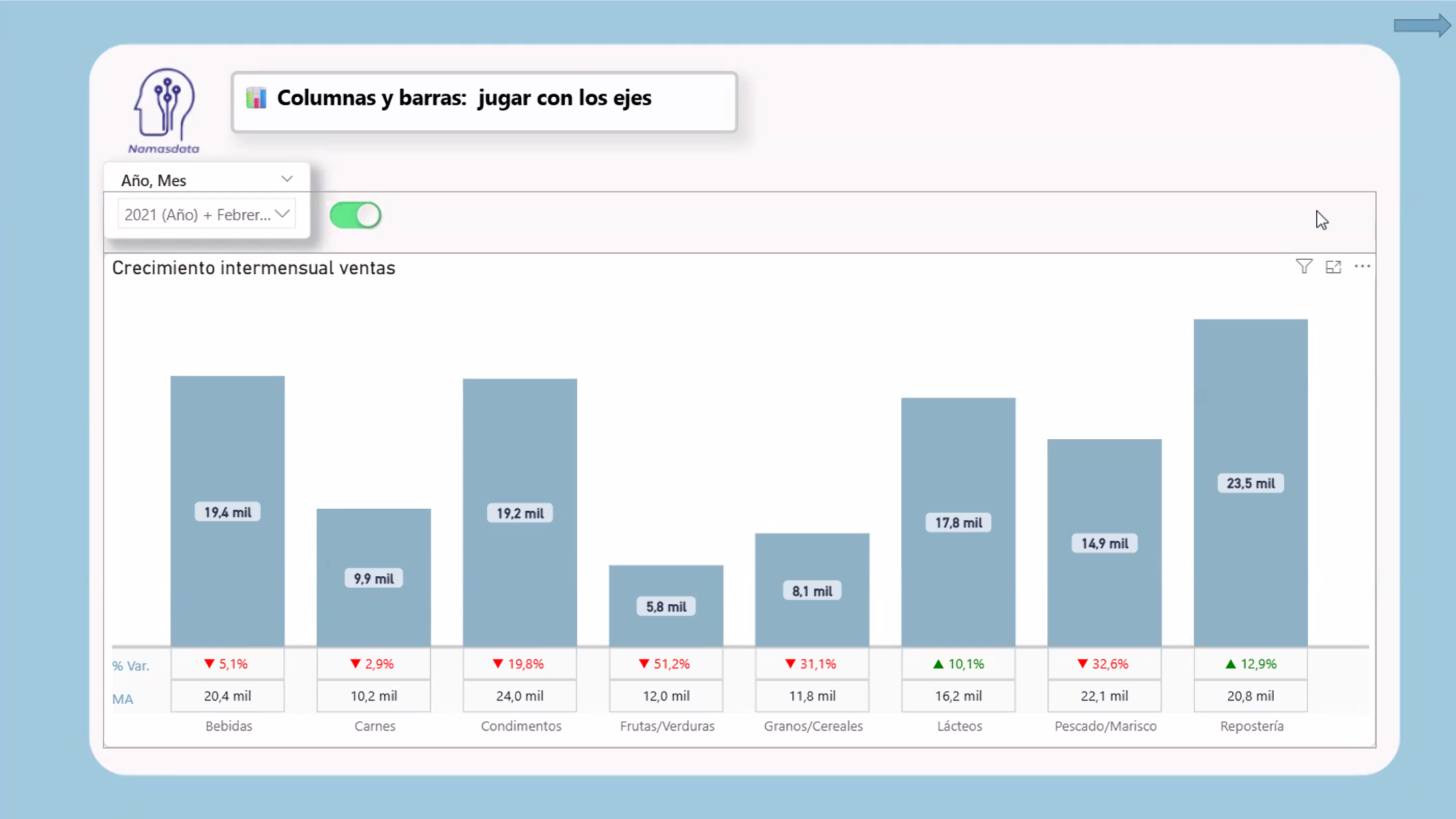Enter focus mode for the sales chart
This screenshot has height=819, width=1456.
[x=1333, y=266]
